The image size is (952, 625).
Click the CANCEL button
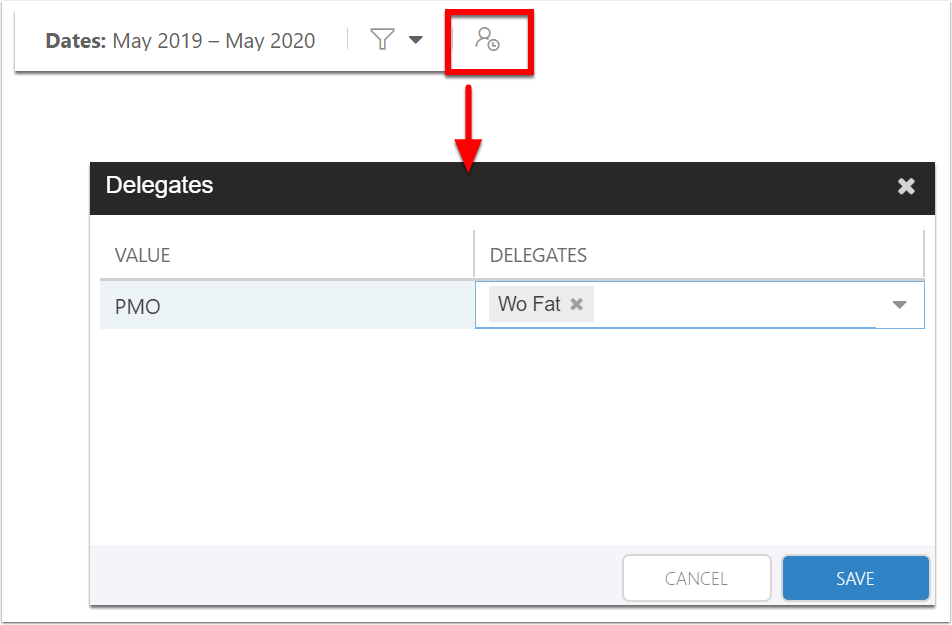[x=696, y=578]
